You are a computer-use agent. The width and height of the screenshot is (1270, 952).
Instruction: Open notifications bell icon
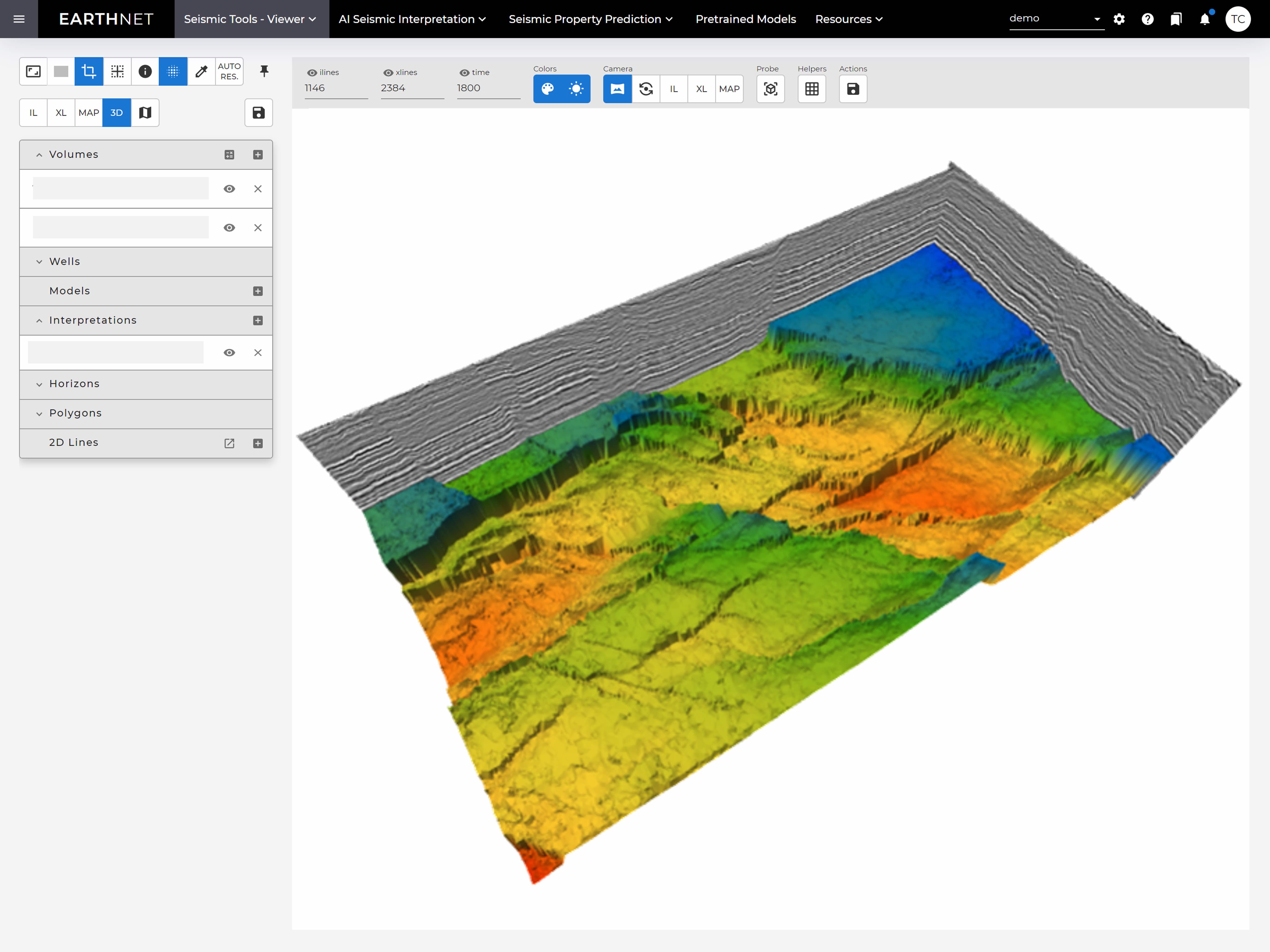click(x=1205, y=19)
